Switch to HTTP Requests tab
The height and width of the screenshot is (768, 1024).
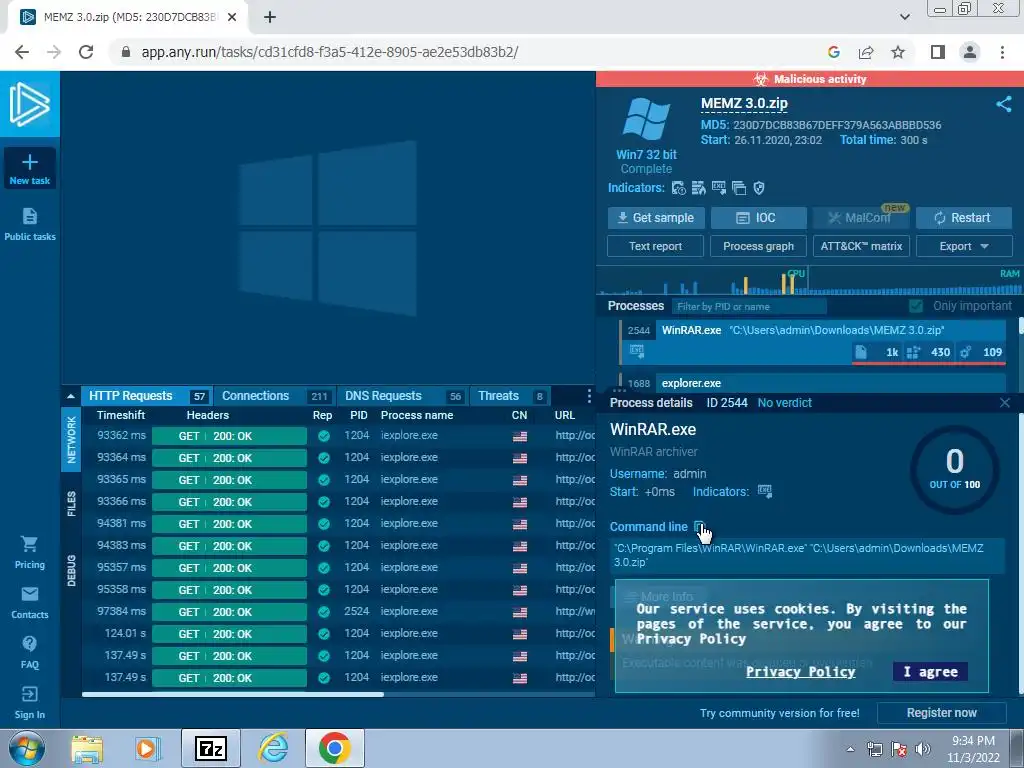point(146,396)
